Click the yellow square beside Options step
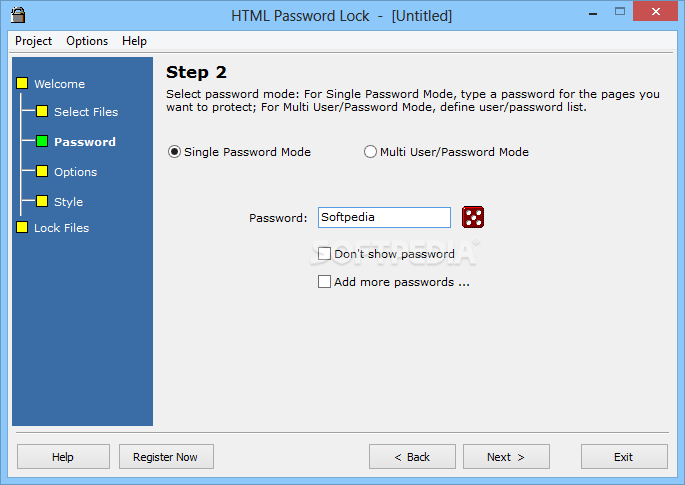The width and height of the screenshot is (685, 485). click(x=42, y=171)
